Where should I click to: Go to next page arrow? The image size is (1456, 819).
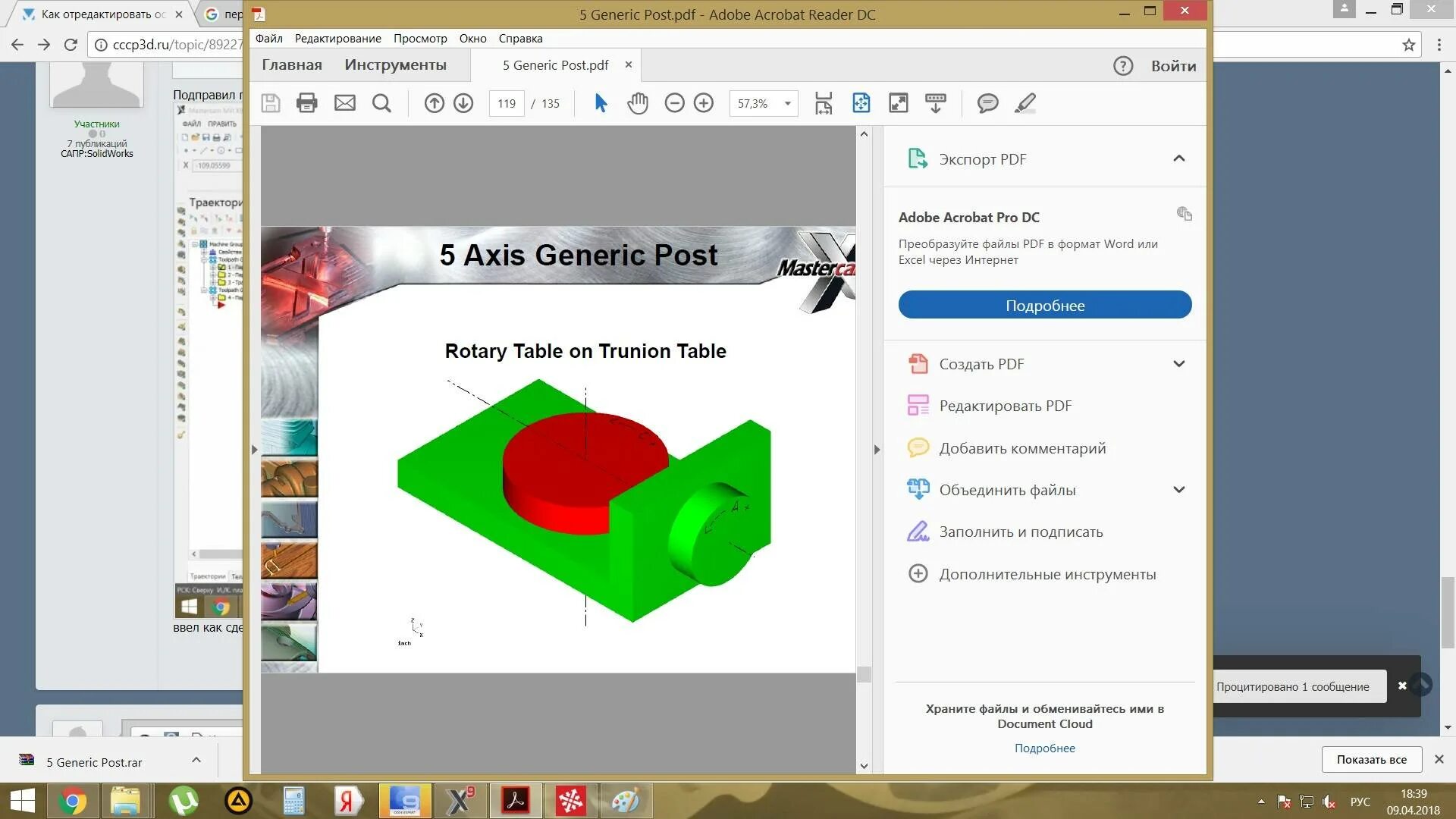463,103
